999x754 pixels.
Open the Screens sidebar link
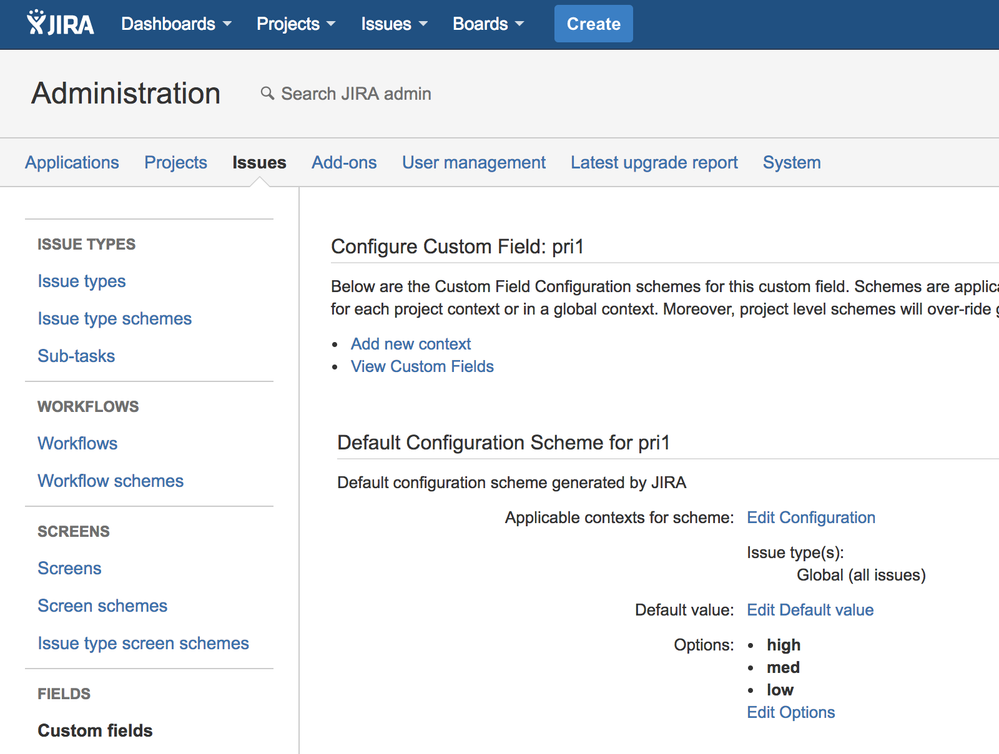[69, 569]
